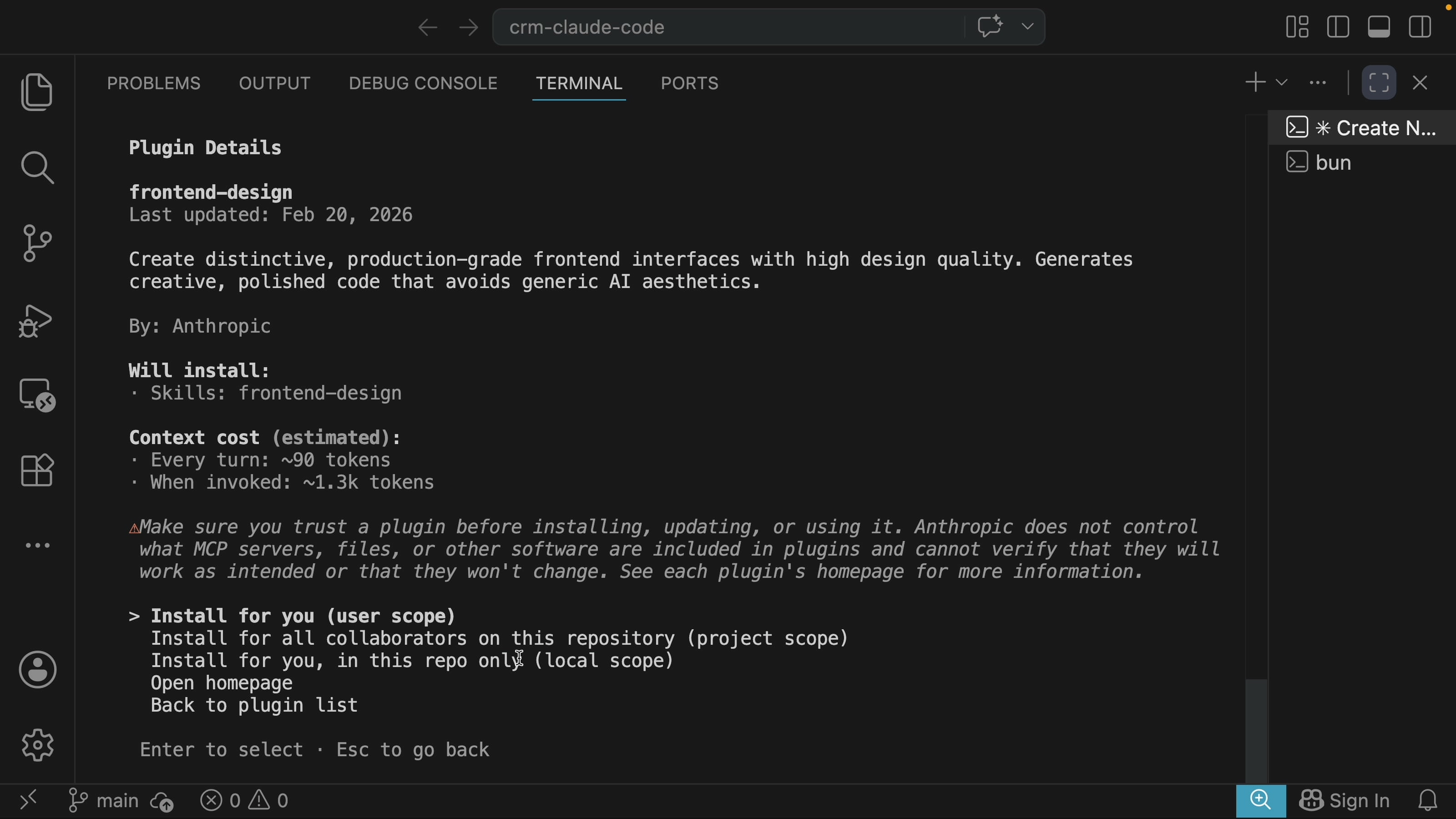The image size is (1456, 819).
Task: Open the new terminal launch profile dropdown
Action: click(1281, 82)
